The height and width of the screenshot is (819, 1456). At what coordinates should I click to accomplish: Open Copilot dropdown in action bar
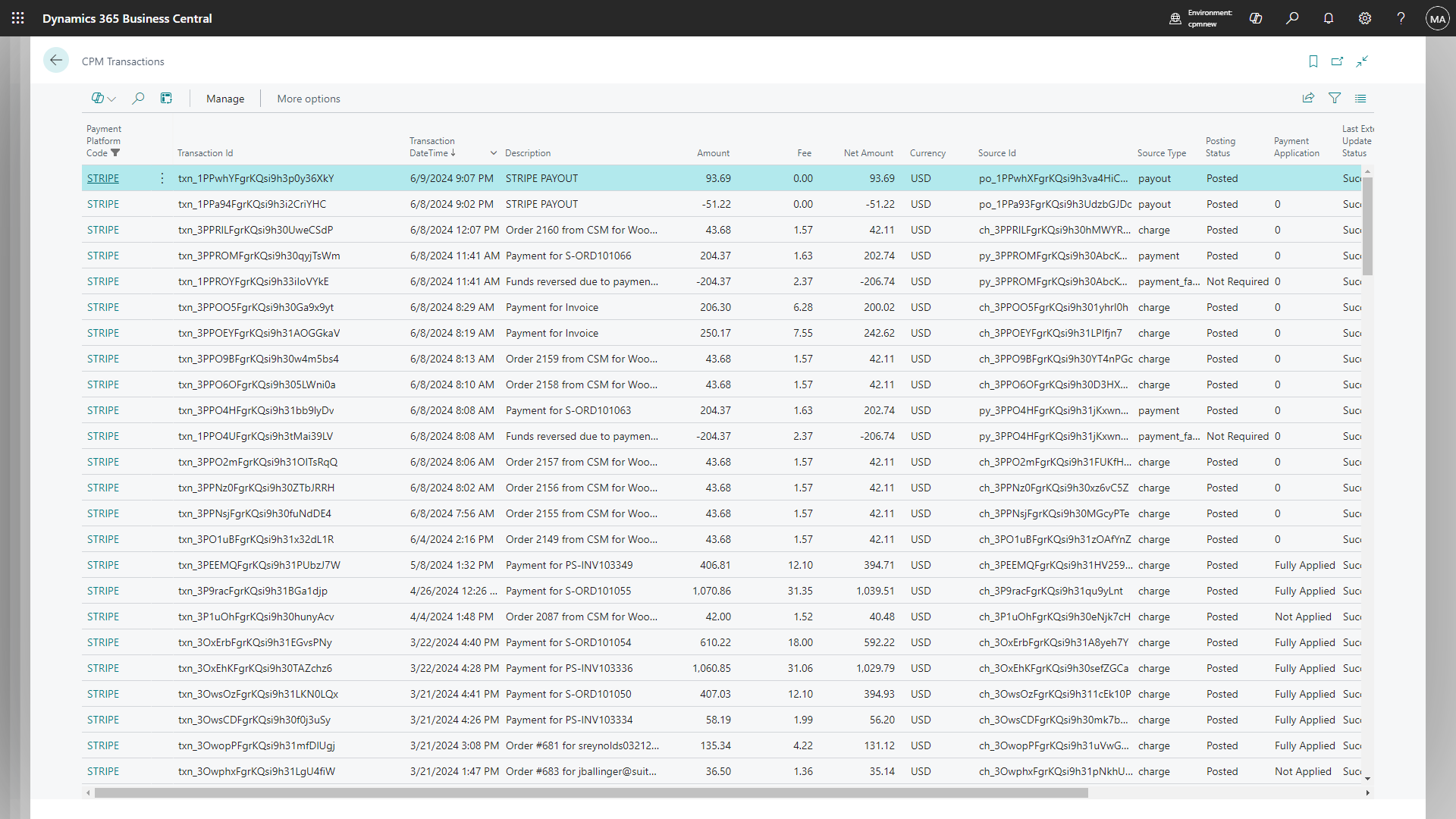[104, 99]
